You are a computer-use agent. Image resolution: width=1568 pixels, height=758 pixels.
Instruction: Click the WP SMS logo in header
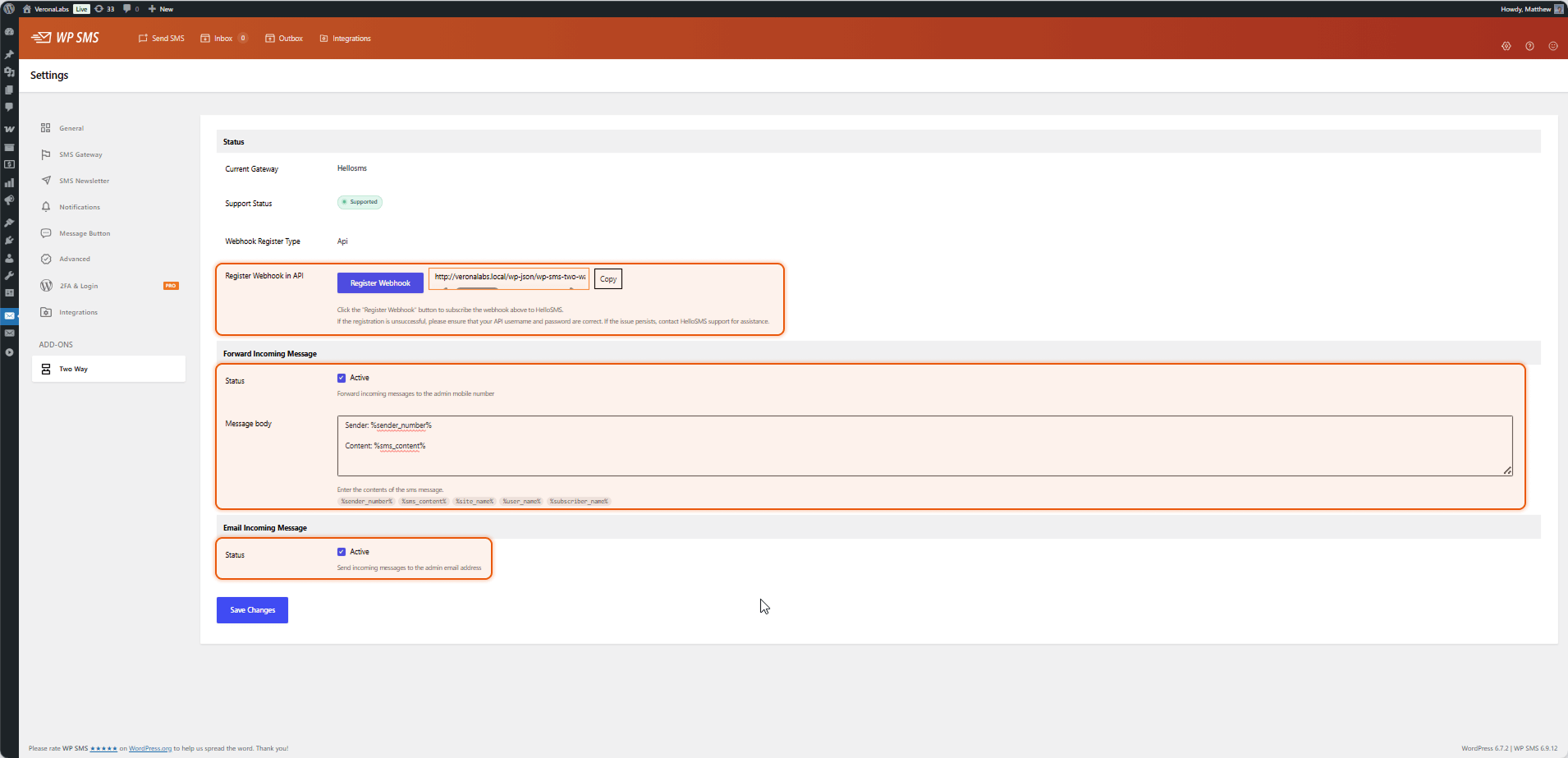(65, 38)
